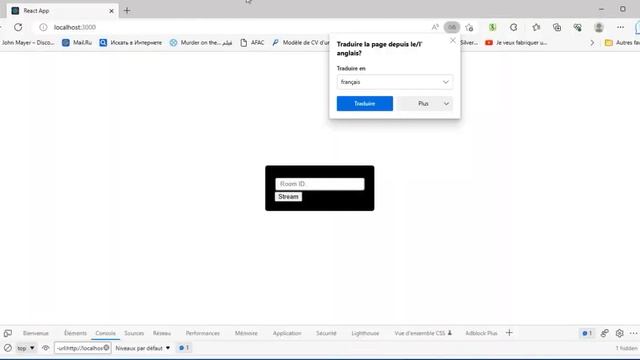The height and width of the screenshot is (360, 640).
Task: Select the Console tab
Action: pos(105,333)
